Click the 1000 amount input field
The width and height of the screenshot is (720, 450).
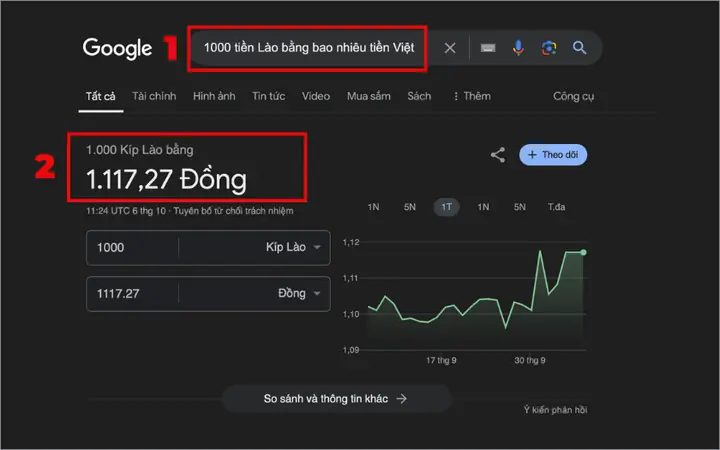click(132, 248)
